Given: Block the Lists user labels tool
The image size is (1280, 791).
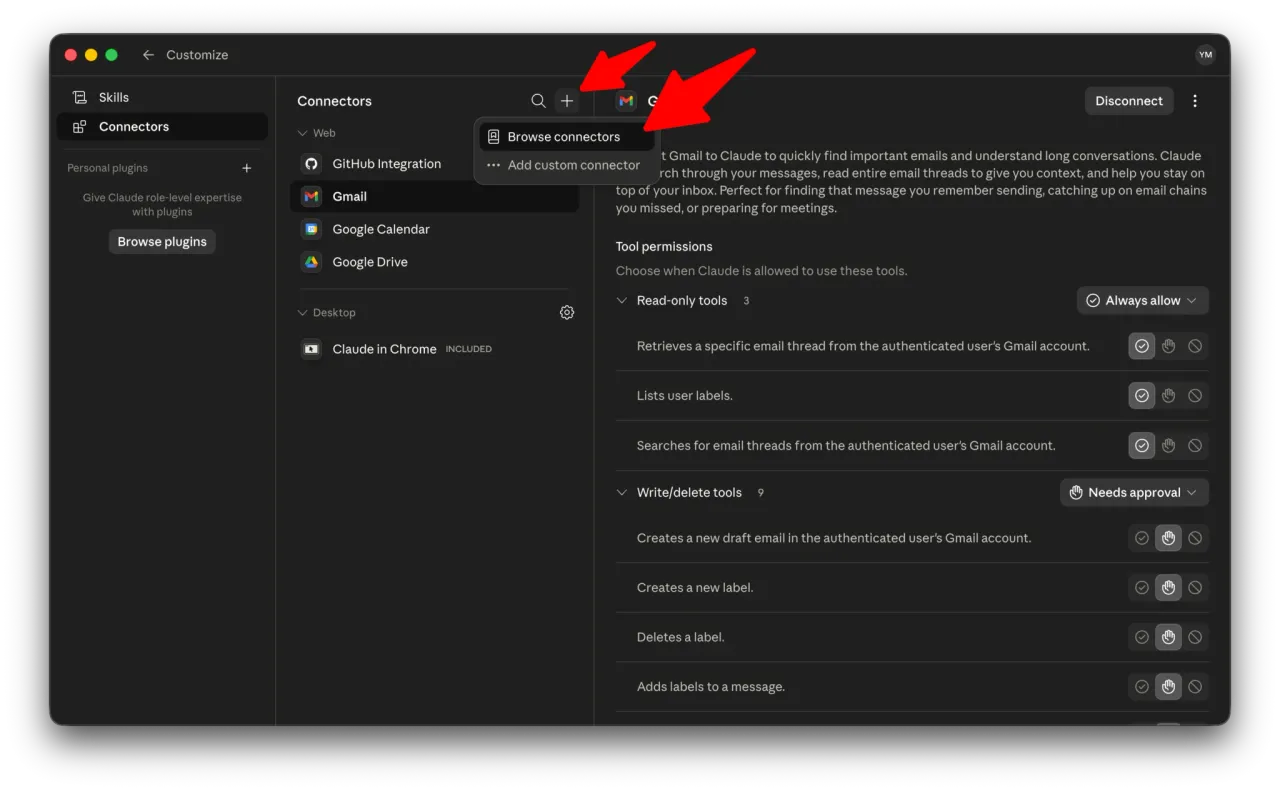Looking at the screenshot, I should (1195, 396).
